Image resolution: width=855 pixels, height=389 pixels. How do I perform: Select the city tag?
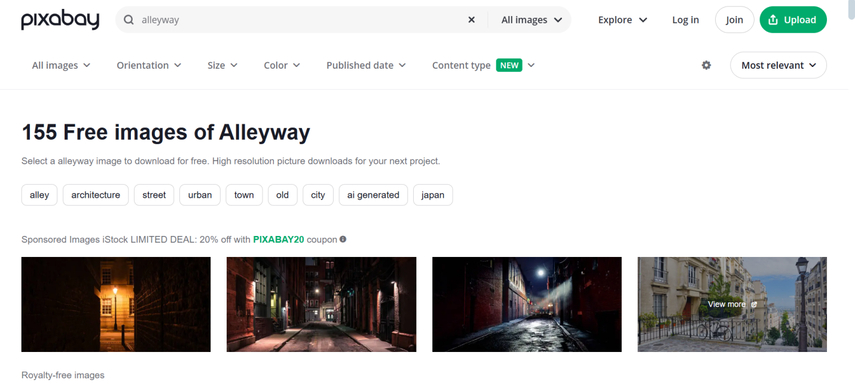318,195
